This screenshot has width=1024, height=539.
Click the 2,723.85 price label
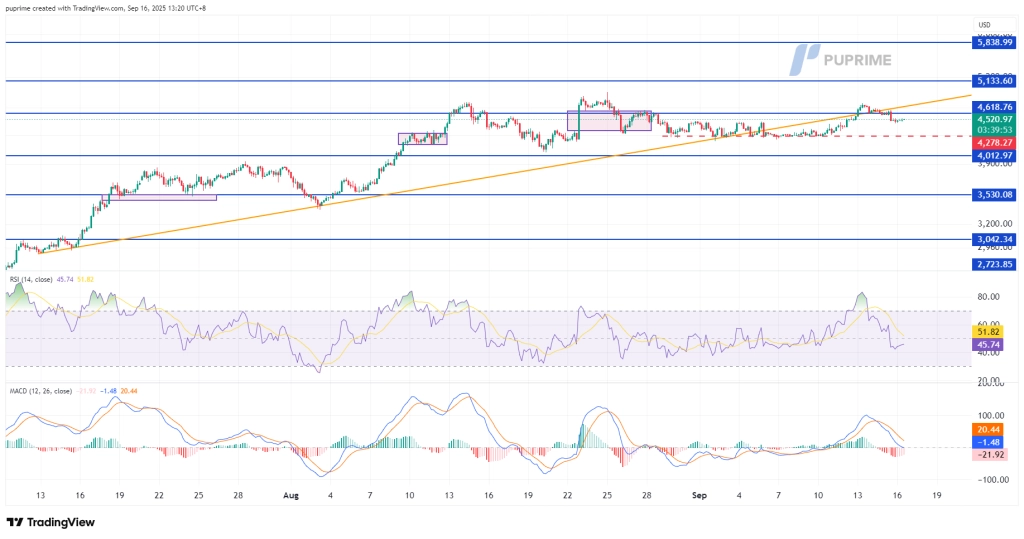coord(993,264)
